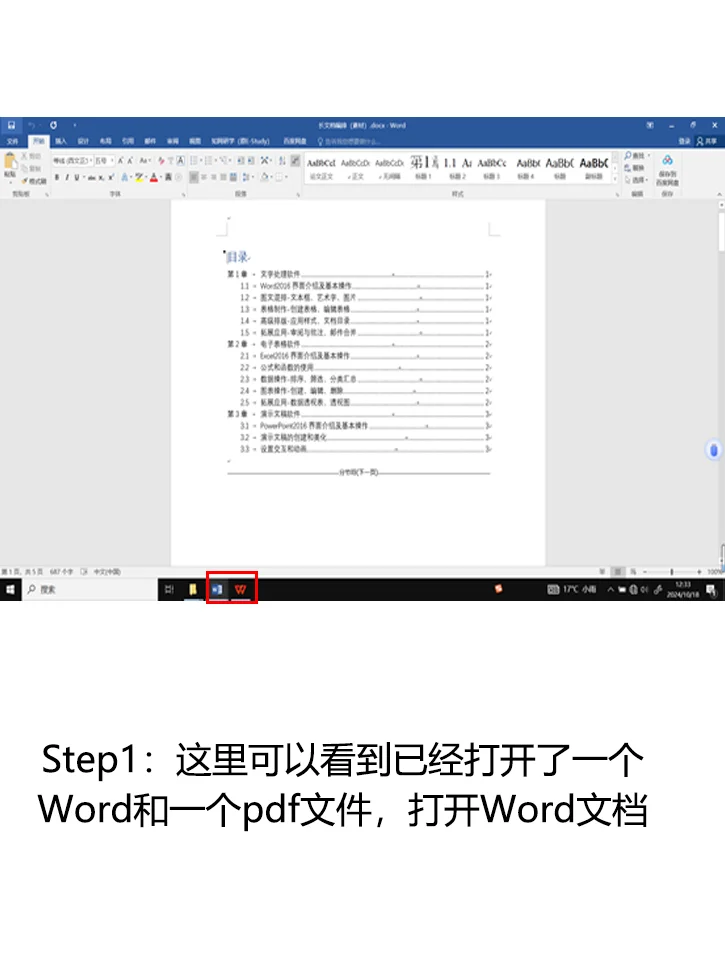The image size is (725, 960).
Task: Select Align Left paragraph alignment
Action: [x=194, y=178]
